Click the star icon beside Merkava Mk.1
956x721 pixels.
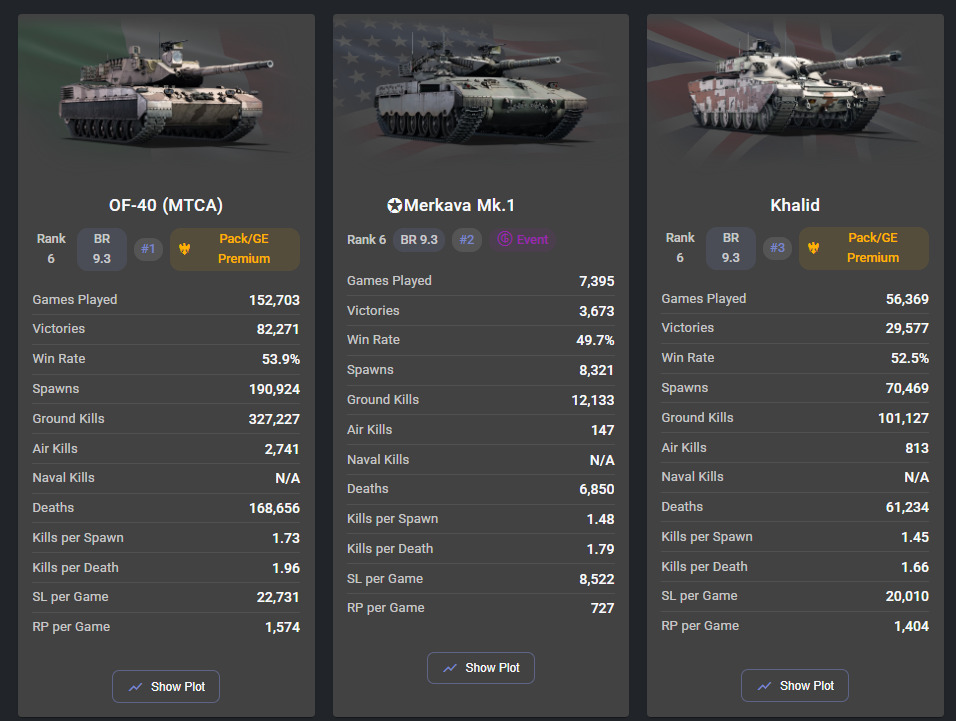(394, 206)
